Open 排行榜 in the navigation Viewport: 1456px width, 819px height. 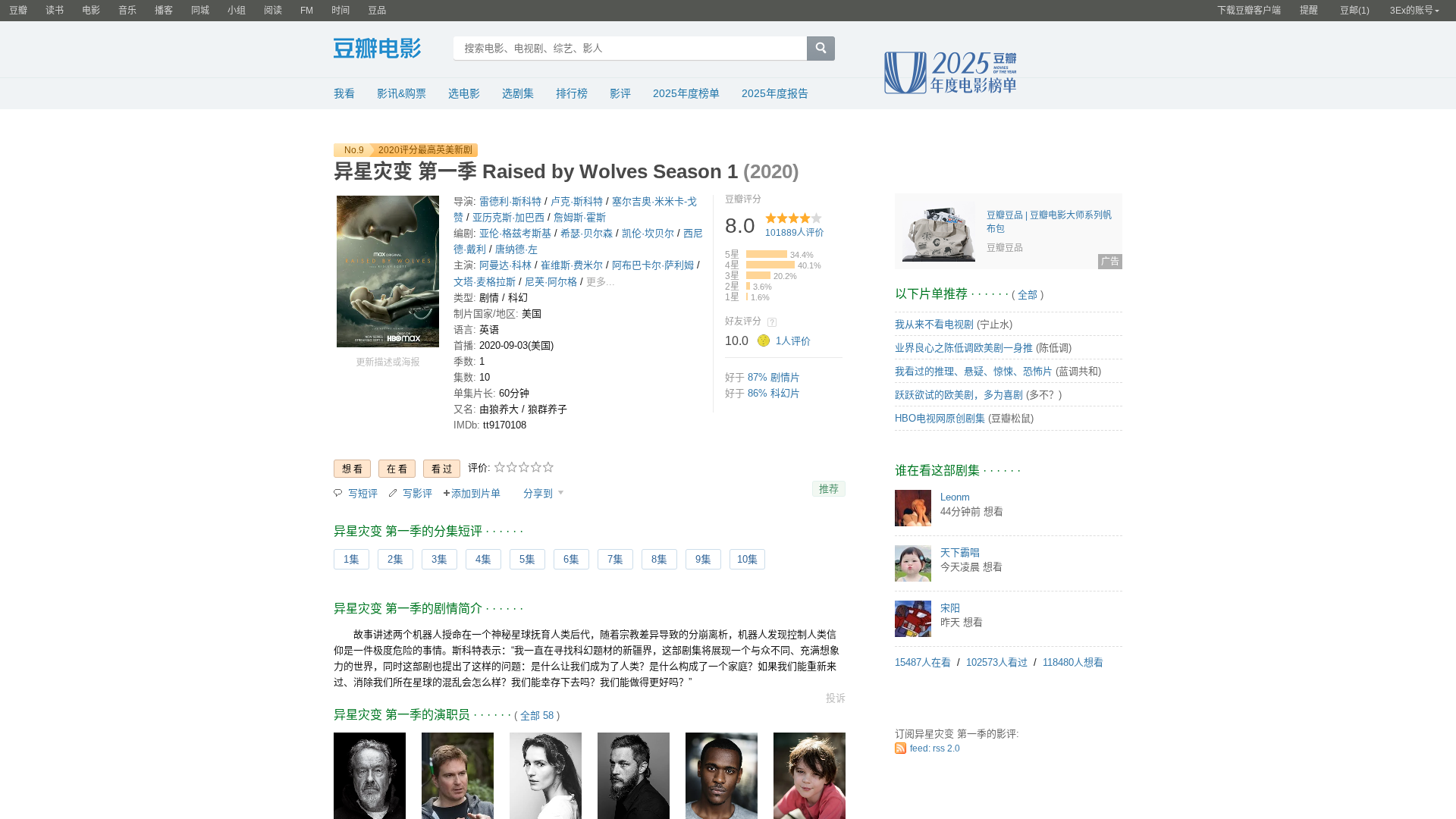coord(571,93)
